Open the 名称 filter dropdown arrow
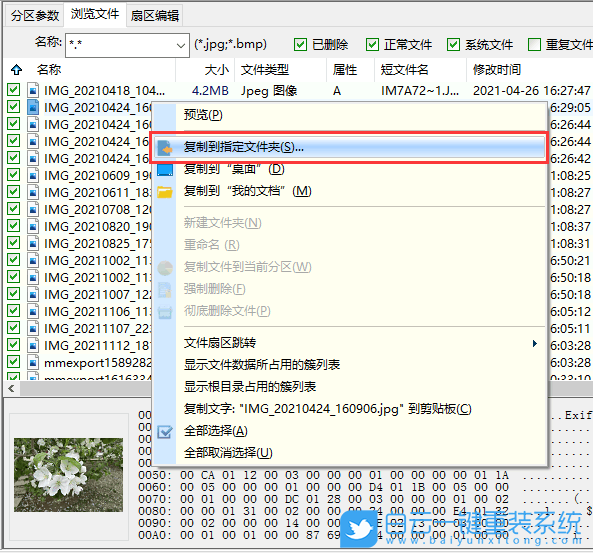 [x=180, y=46]
